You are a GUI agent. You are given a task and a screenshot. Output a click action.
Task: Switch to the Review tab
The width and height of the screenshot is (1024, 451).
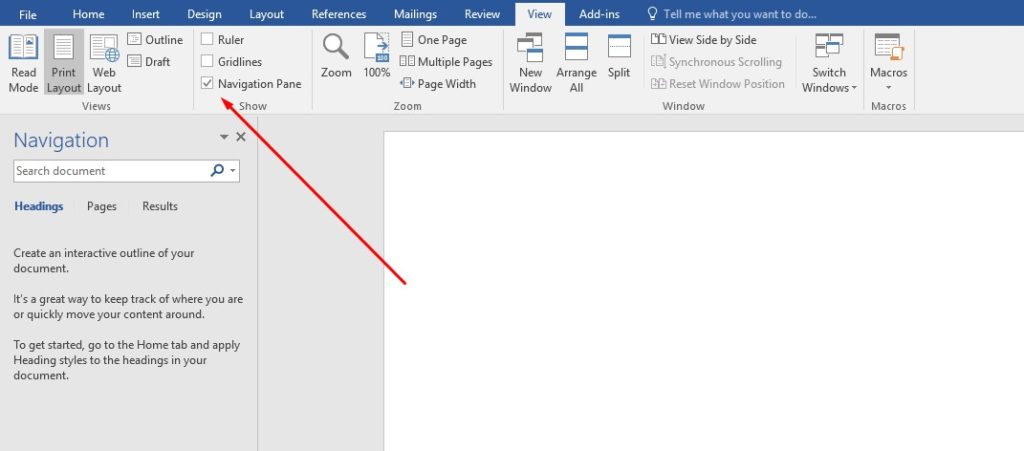point(482,14)
